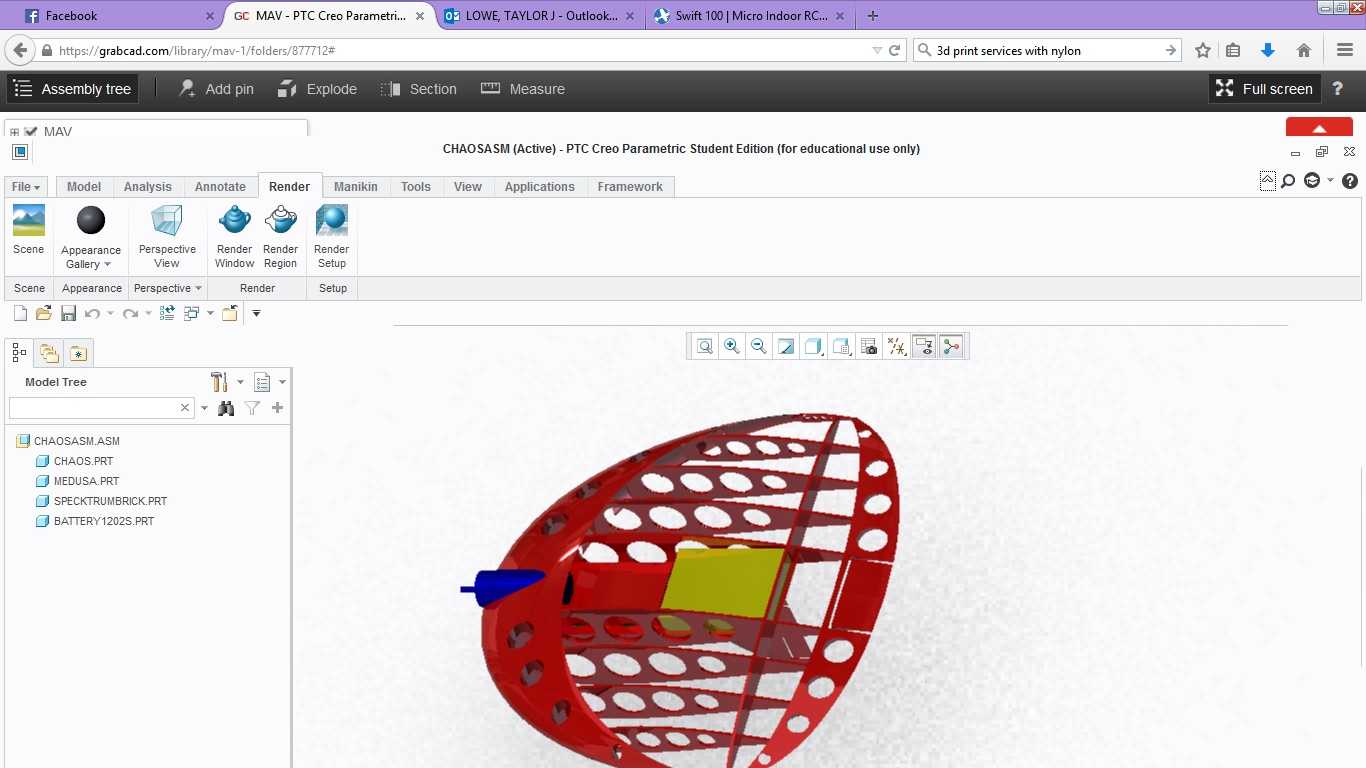
Task: Start Render Region teapot tool
Action: click(x=281, y=237)
